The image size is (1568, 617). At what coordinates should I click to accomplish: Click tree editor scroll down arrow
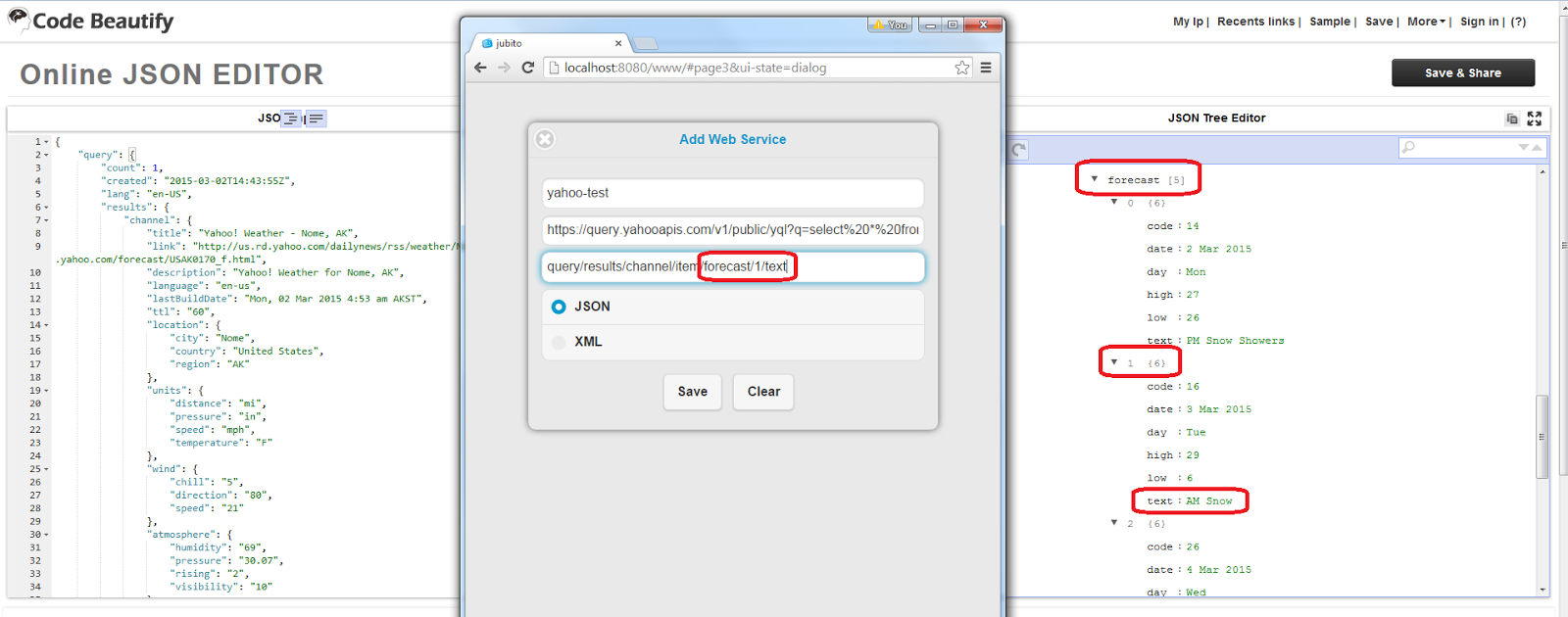[x=1543, y=590]
